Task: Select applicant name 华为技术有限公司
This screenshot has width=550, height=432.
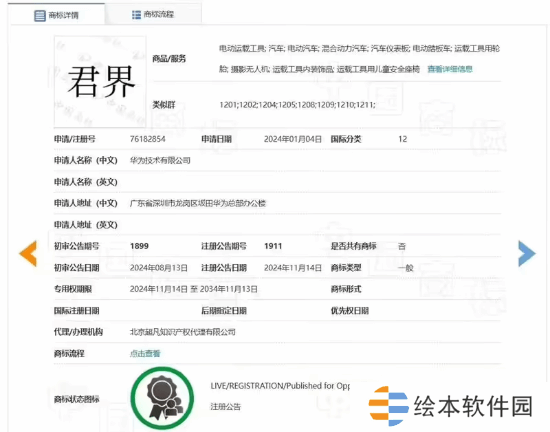Action: (160, 161)
